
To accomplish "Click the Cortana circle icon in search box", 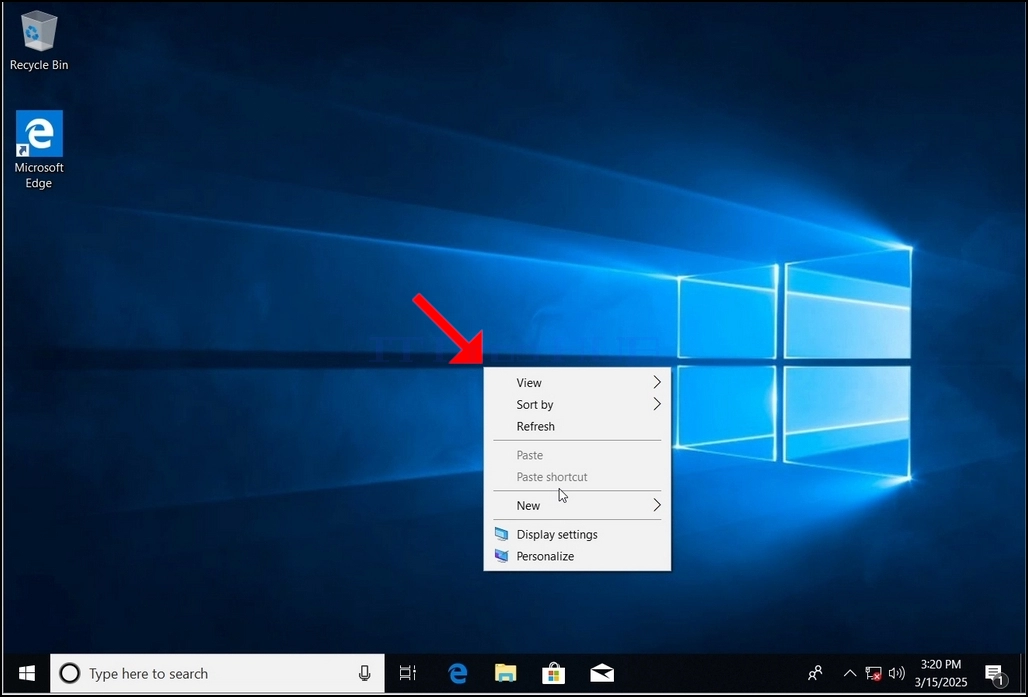I will pos(69,673).
